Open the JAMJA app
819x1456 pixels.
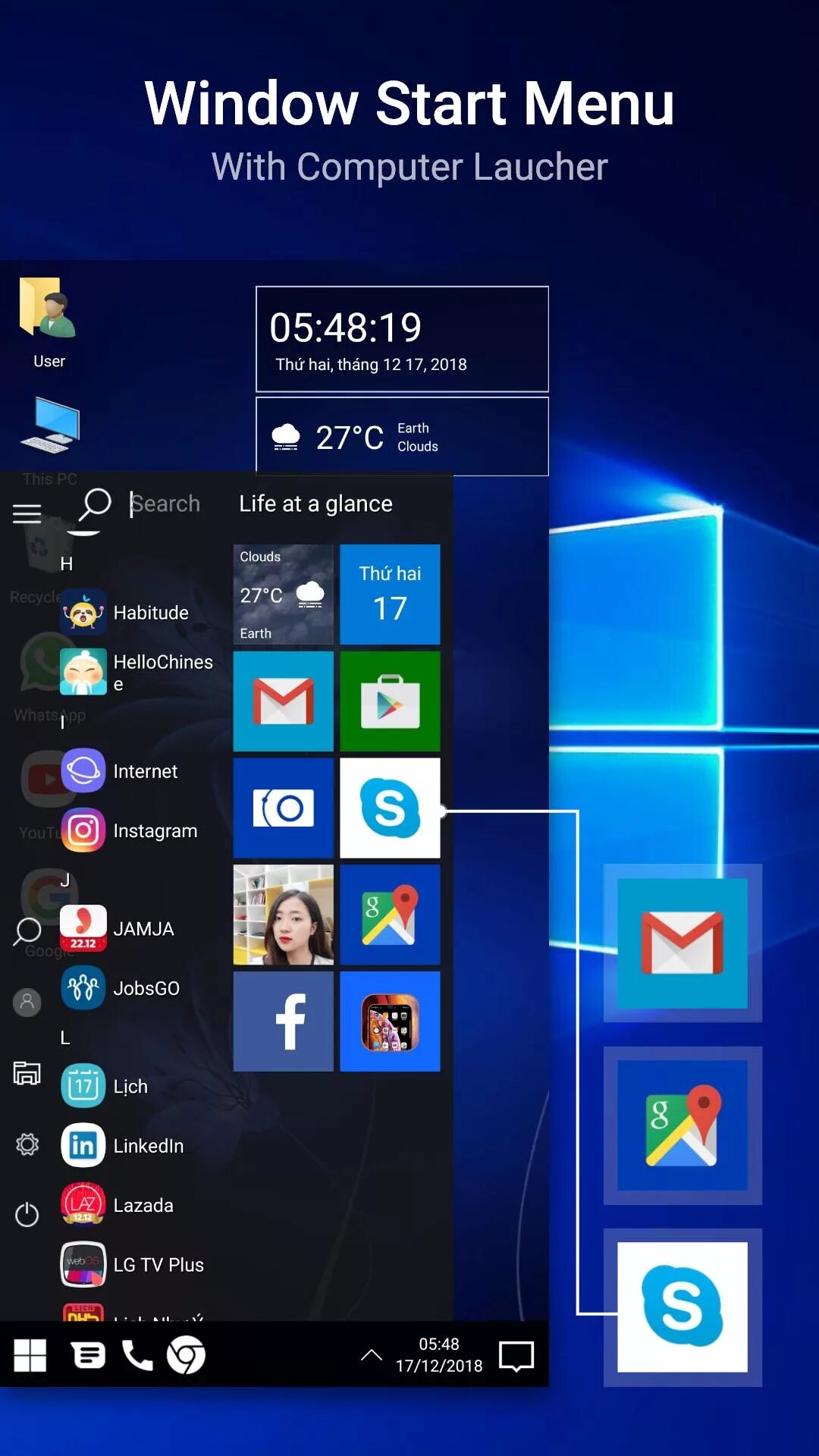tap(118, 928)
